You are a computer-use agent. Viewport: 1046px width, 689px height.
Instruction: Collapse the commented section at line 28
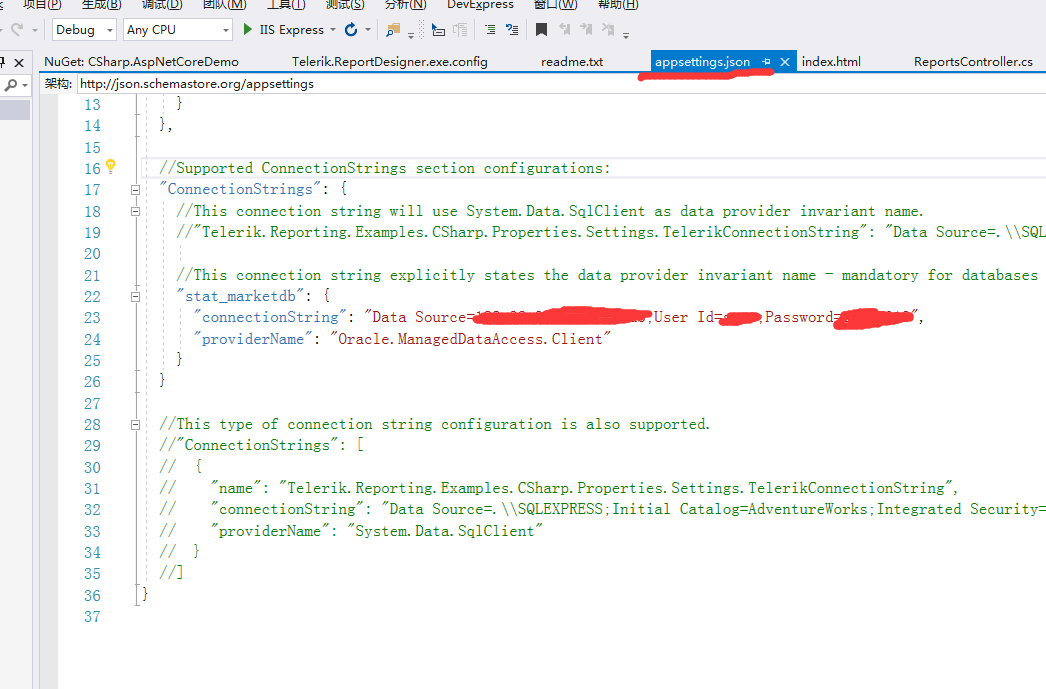point(135,425)
